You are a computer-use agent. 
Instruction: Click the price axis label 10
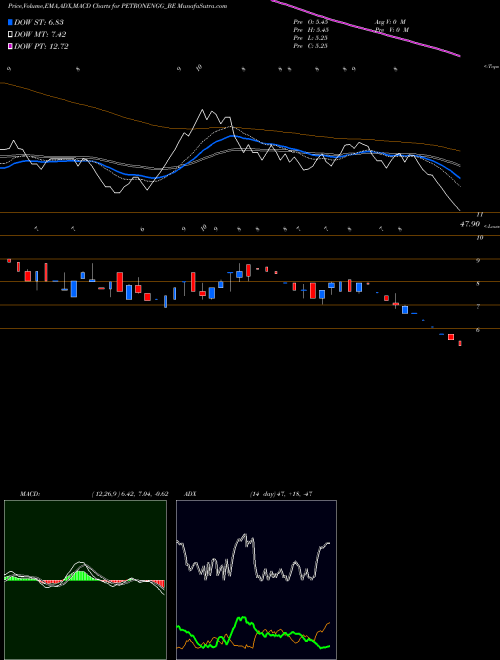[x=479, y=238]
